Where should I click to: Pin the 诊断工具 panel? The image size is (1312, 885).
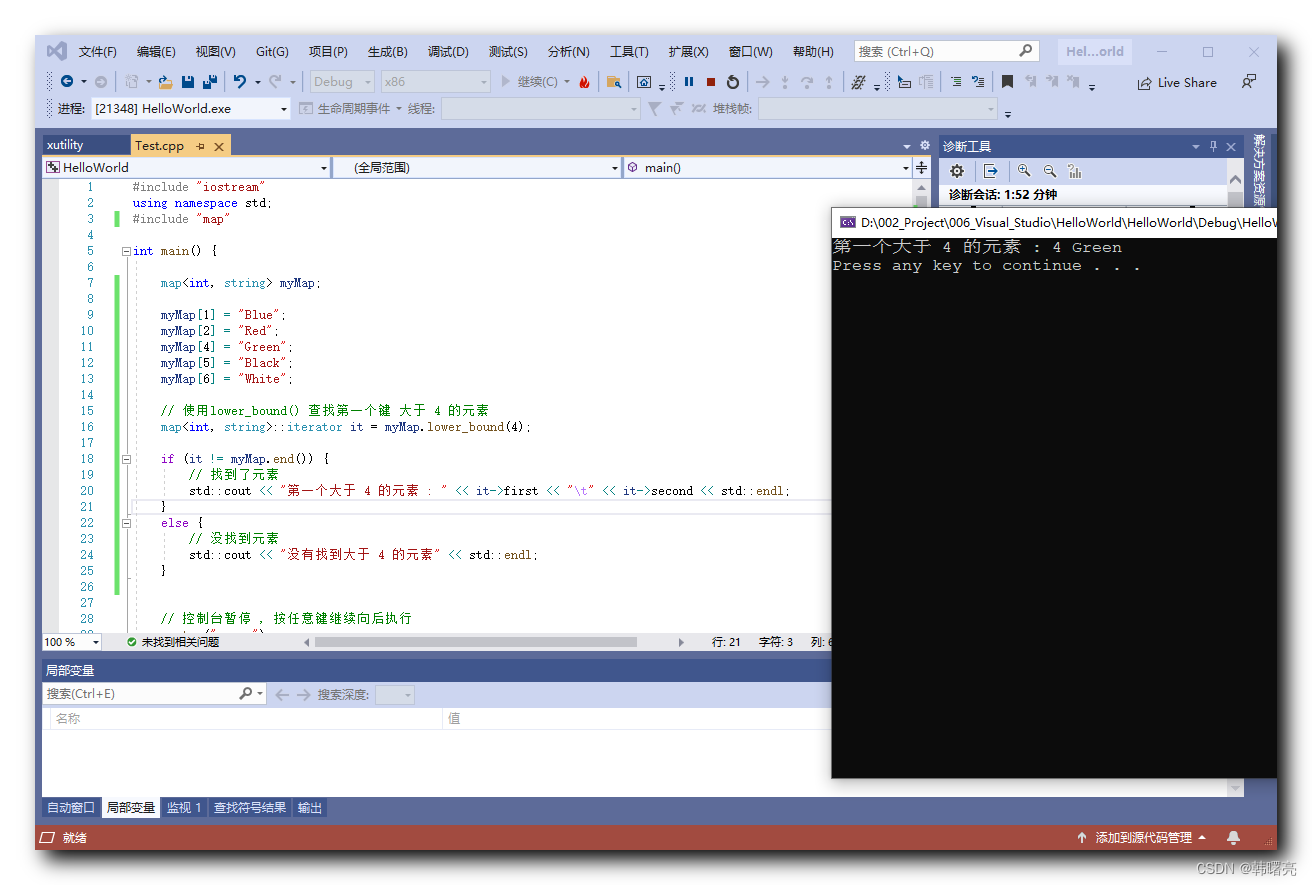(x=1212, y=146)
